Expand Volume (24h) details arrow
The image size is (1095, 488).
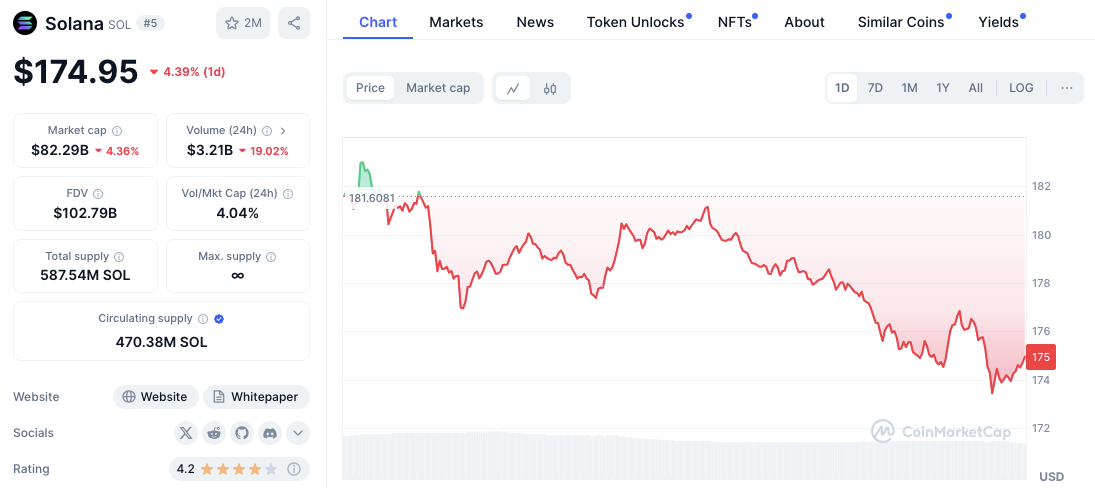click(x=283, y=131)
